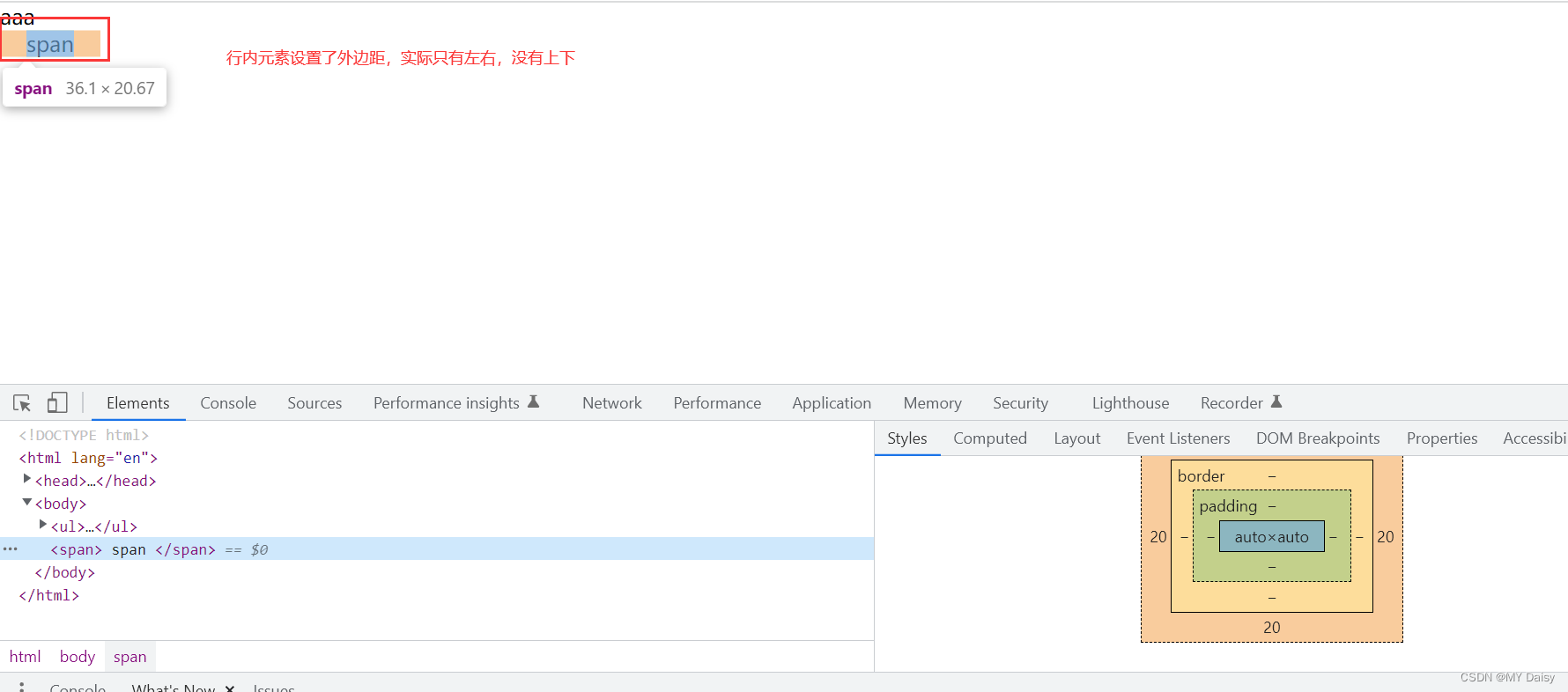Open the Properties sidebar tab
This screenshot has width=1568, height=692.
click(1442, 438)
